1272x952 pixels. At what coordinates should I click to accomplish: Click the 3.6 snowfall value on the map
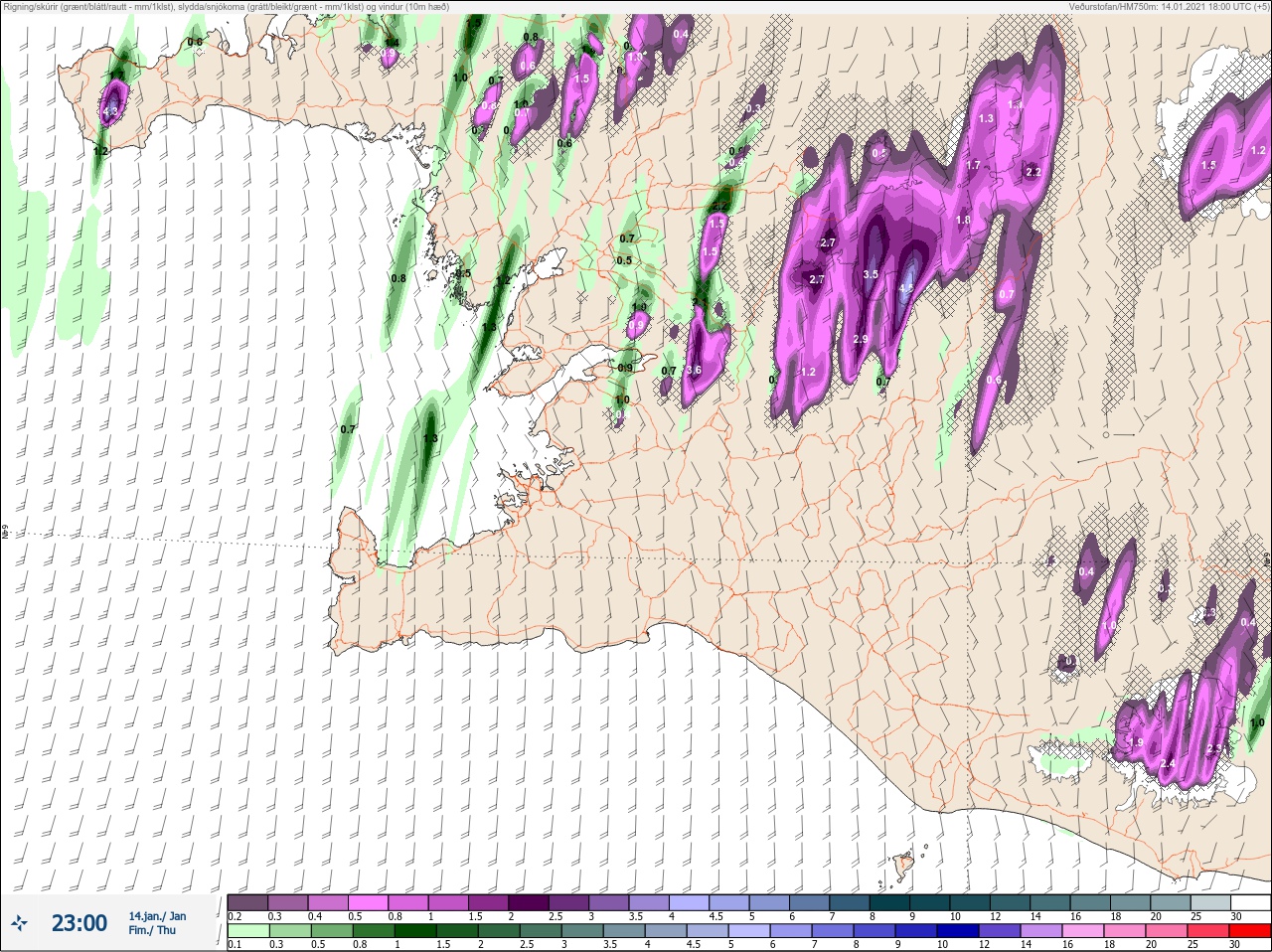tap(694, 371)
